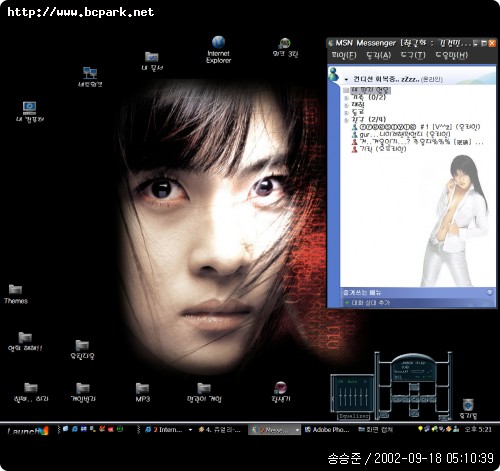This screenshot has width=500, height=471.
Task: Open the My Computer monitor desktop icon
Action: 30,112
